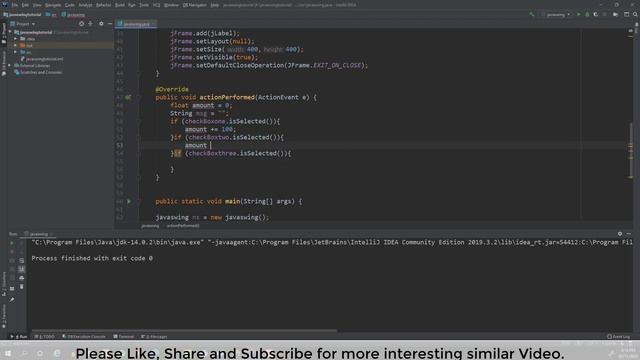Click Search Everywhere magnifier icon

(636, 14)
